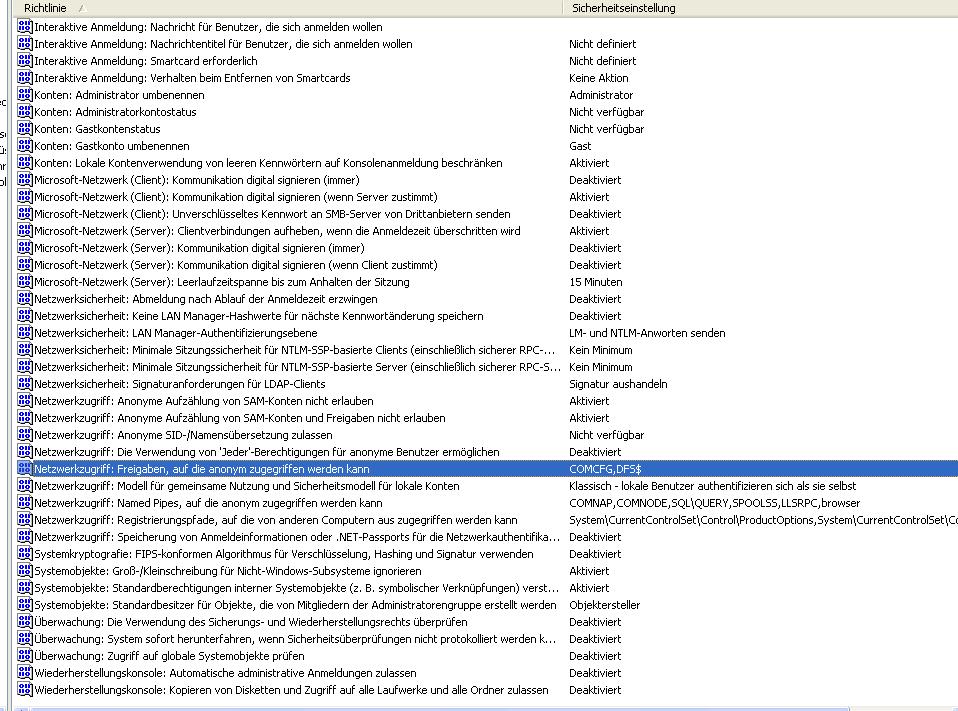This screenshot has width=958, height=711.
Task: Click the icon next to "Konten: Administratorkontostatus"
Action: click(24, 112)
